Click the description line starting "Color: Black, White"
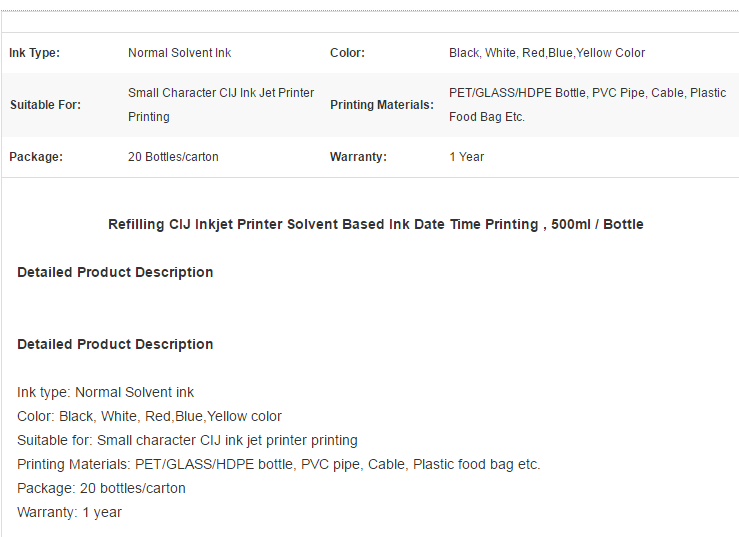 [x=149, y=416]
